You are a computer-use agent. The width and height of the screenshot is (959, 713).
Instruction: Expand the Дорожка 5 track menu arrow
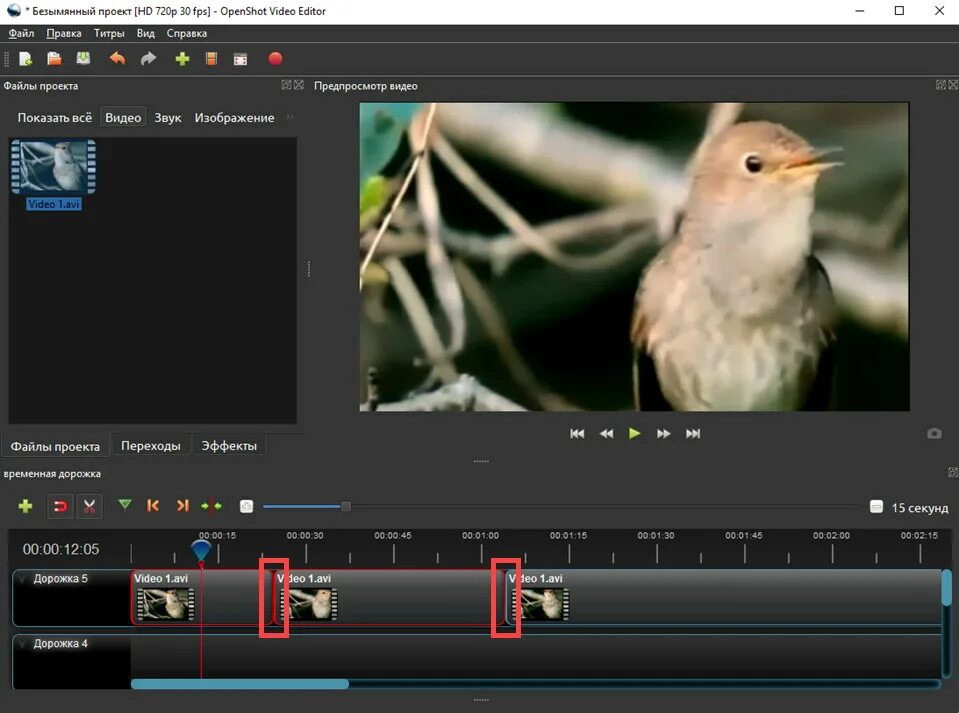tap(23, 579)
